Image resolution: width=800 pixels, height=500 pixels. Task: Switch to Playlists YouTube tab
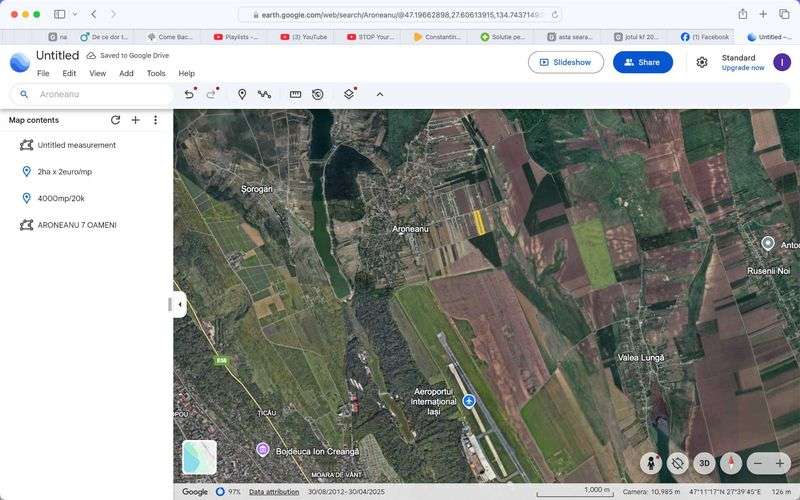pos(236,37)
